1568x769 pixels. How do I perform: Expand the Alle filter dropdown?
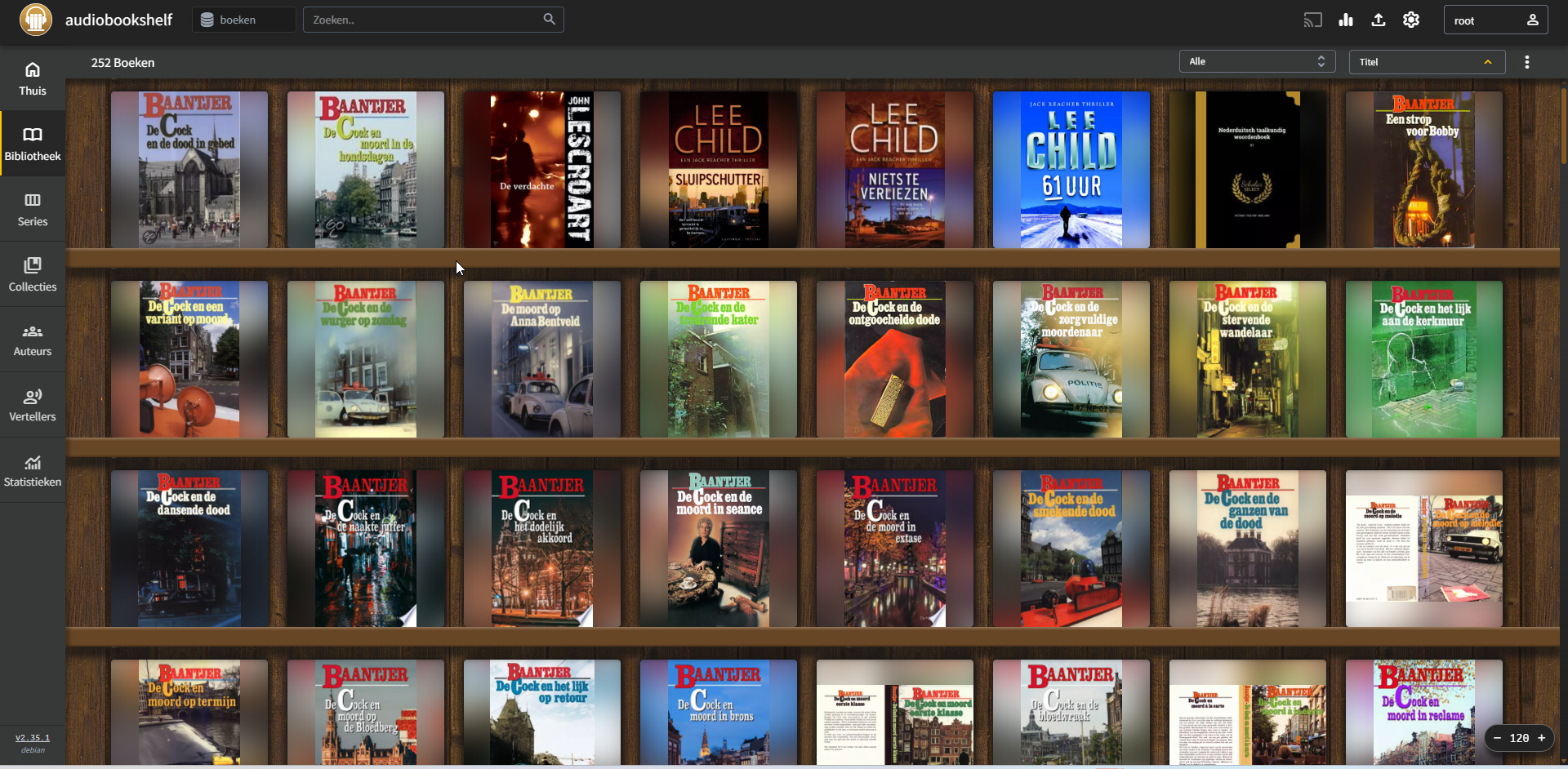click(x=1257, y=61)
